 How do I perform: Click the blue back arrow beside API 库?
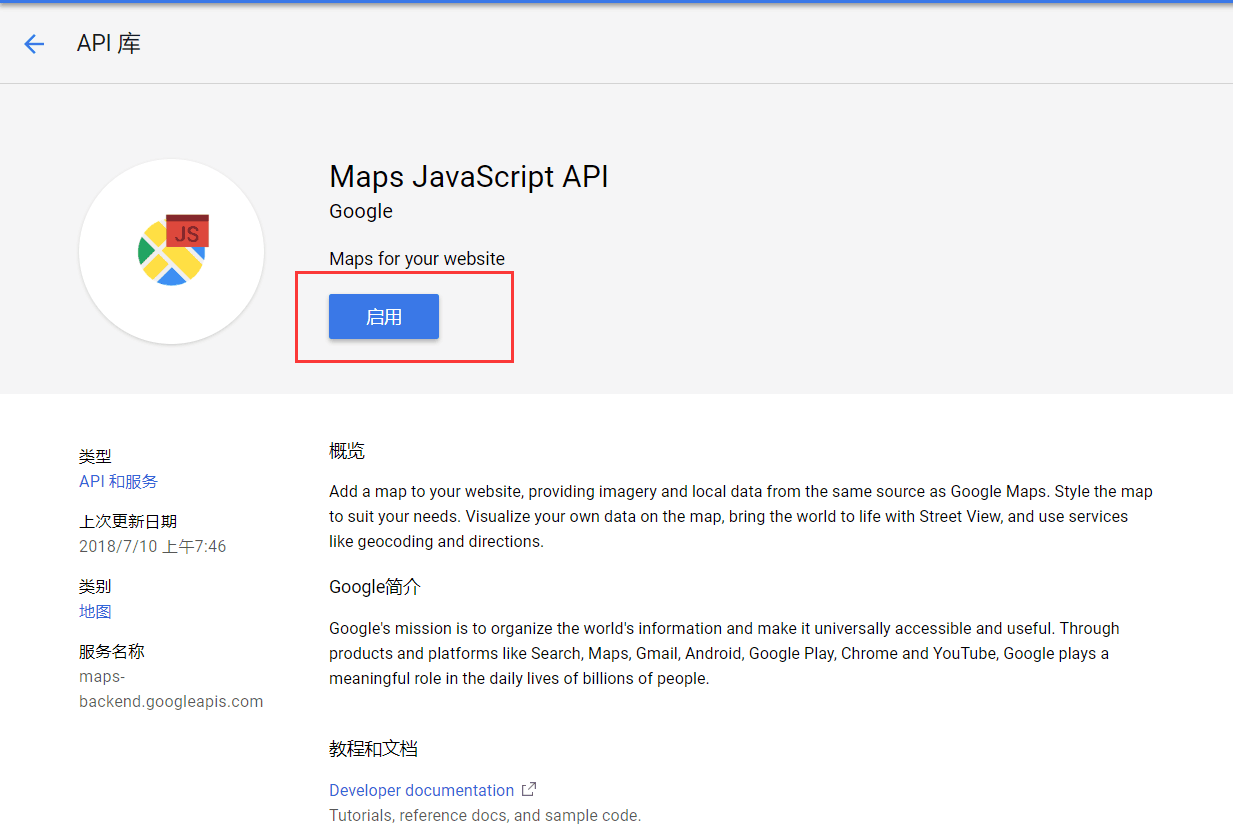click(34, 43)
